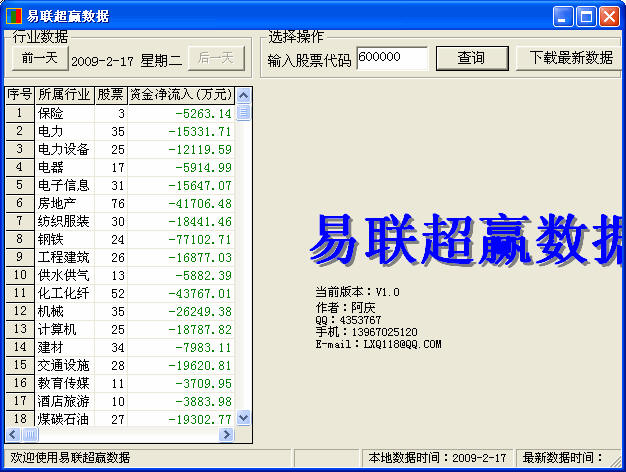
Task: Maximize the 易联超赢数据 window
Action: [x=586, y=17]
